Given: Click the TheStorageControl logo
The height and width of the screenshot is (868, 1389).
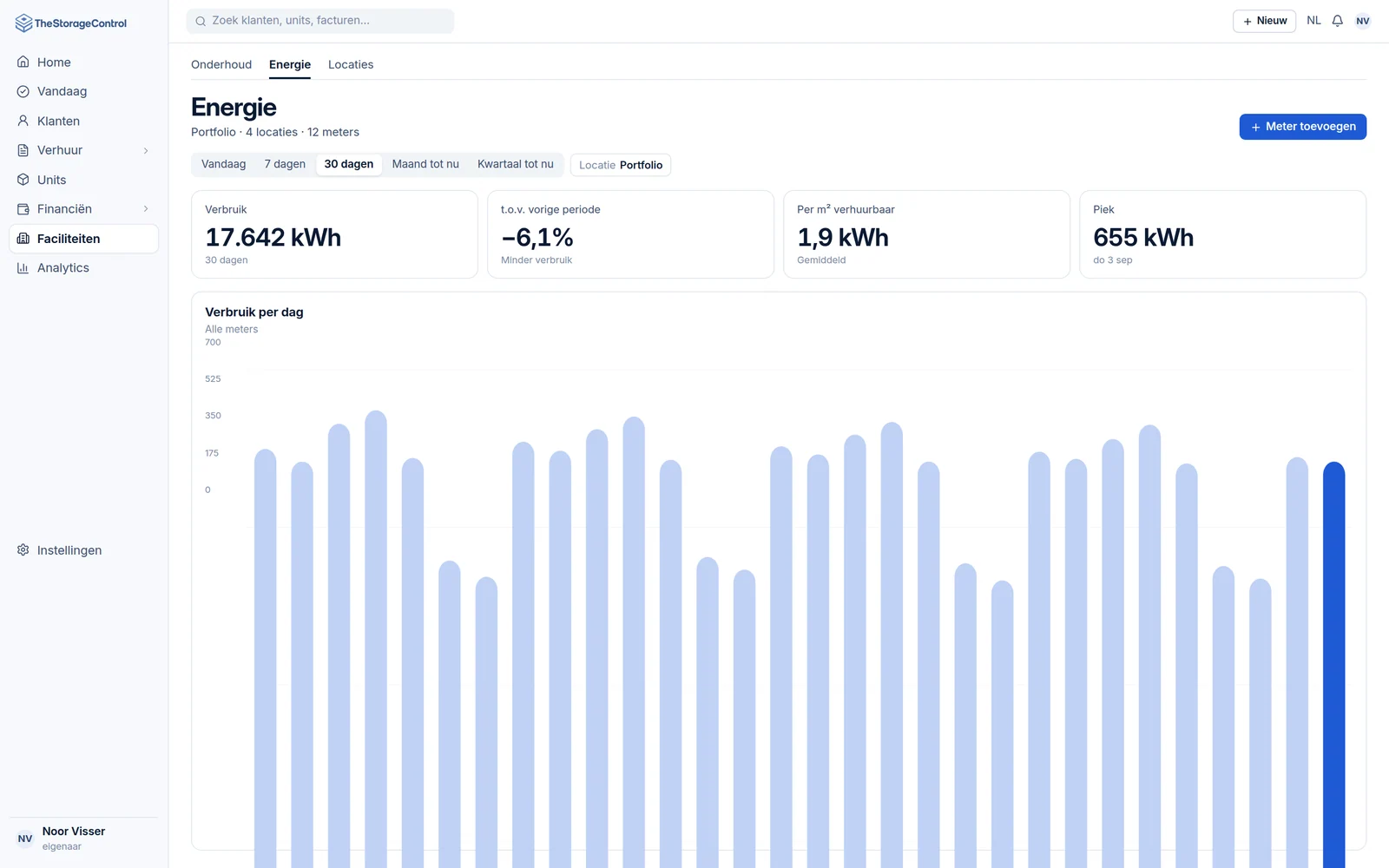Looking at the screenshot, I should coord(71,23).
